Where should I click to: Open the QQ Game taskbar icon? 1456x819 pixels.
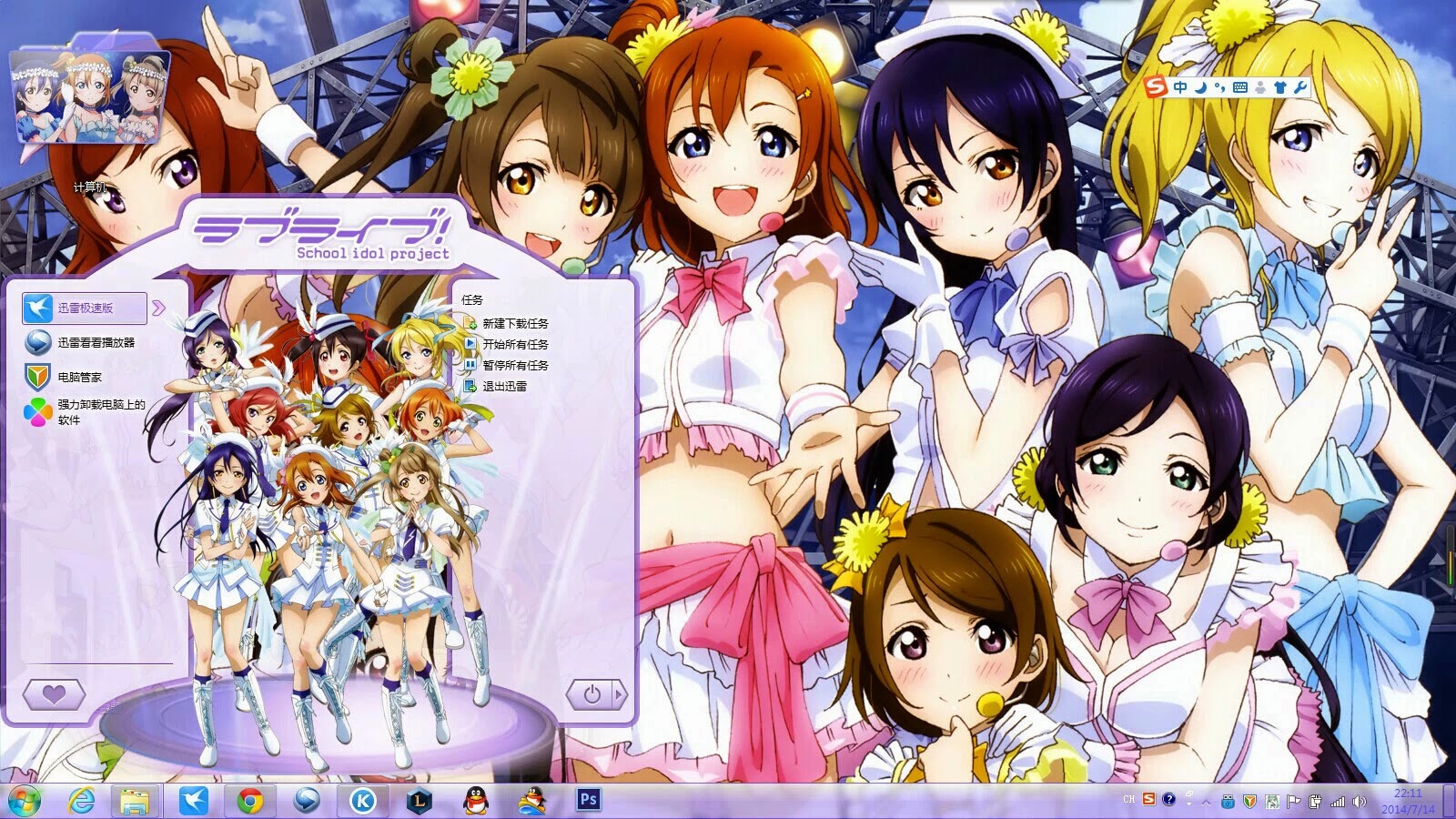click(531, 801)
